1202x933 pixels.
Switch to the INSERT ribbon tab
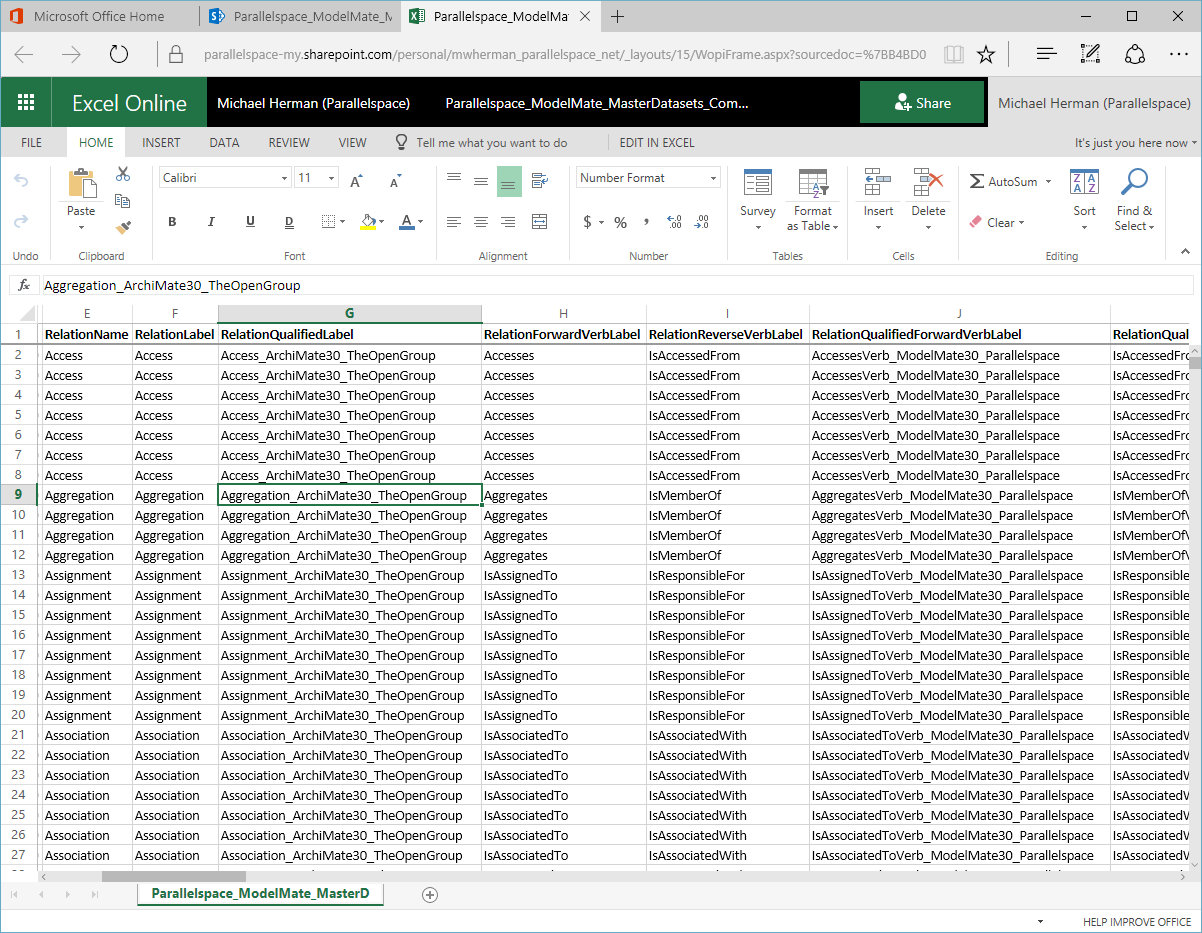[160, 142]
